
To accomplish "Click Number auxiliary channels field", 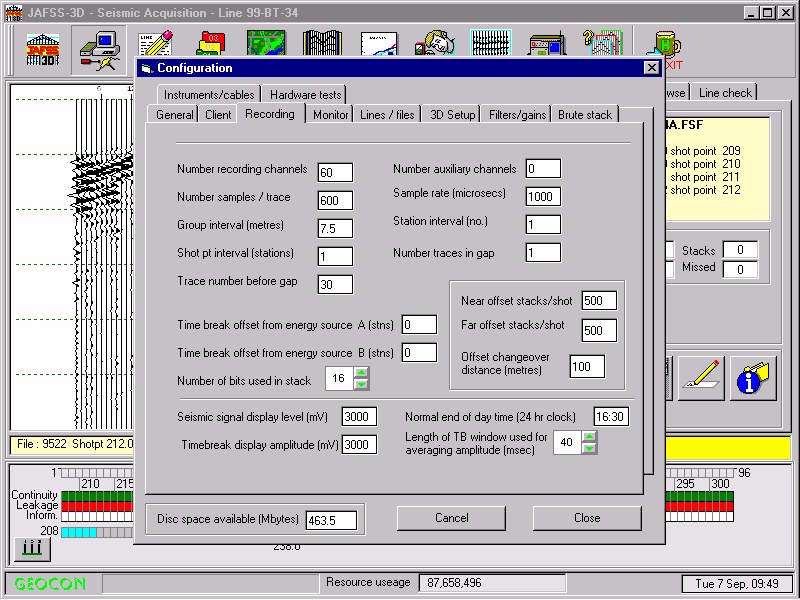I will pos(543,169).
